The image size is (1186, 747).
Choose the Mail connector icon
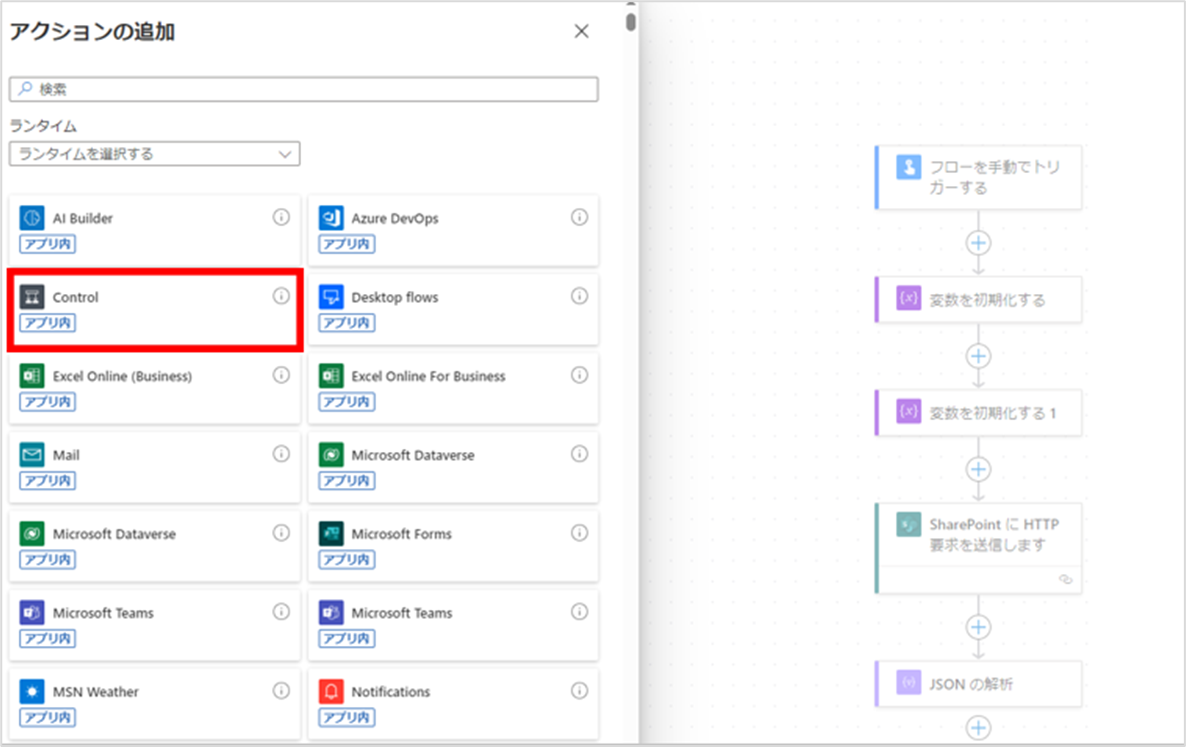coord(32,454)
